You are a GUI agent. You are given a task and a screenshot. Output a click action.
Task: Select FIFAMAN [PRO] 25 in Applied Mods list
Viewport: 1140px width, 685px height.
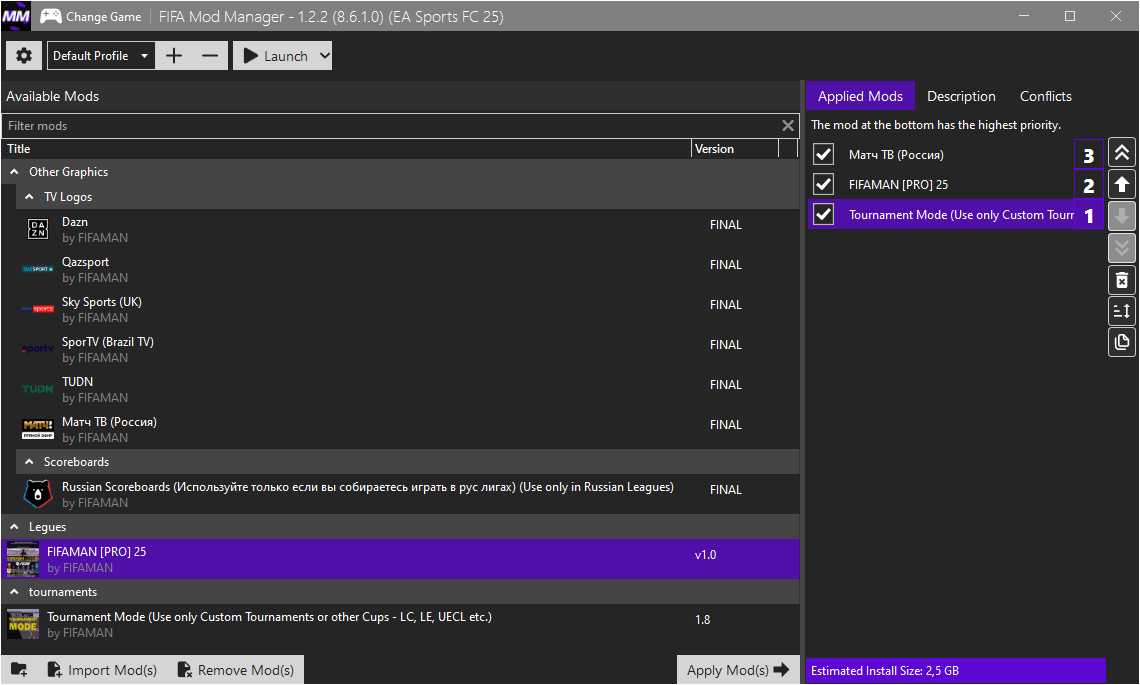pyautogui.click(x=899, y=185)
